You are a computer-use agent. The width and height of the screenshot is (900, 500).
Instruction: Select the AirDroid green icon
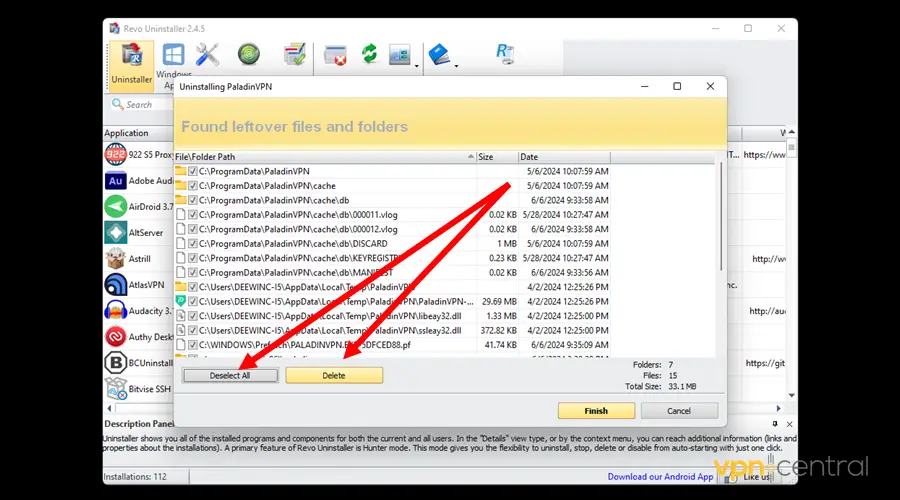pyautogui.click(x=115, y=207)
